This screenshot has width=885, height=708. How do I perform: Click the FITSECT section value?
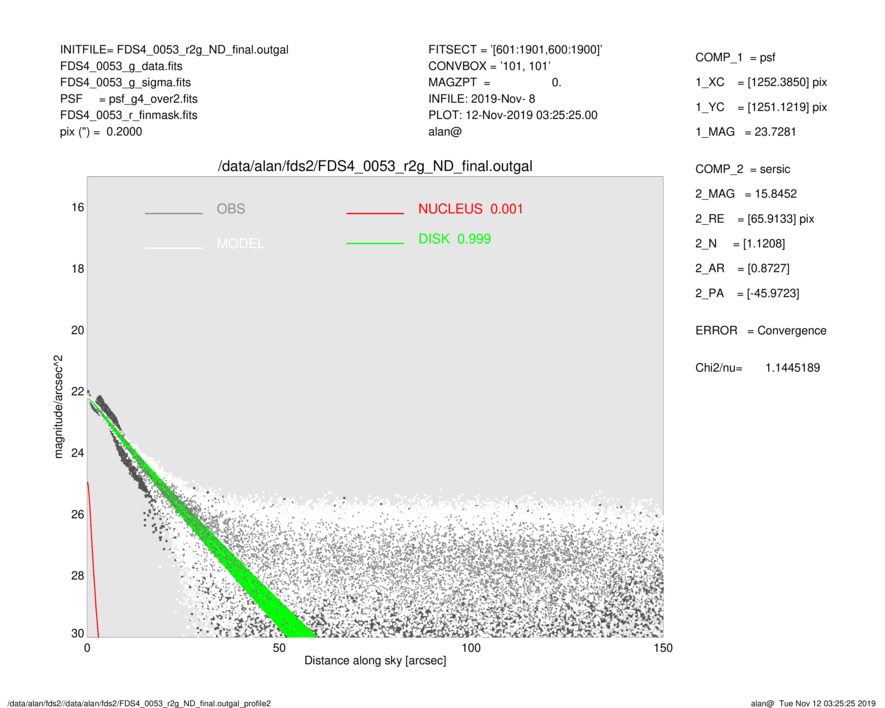point(515,50)
